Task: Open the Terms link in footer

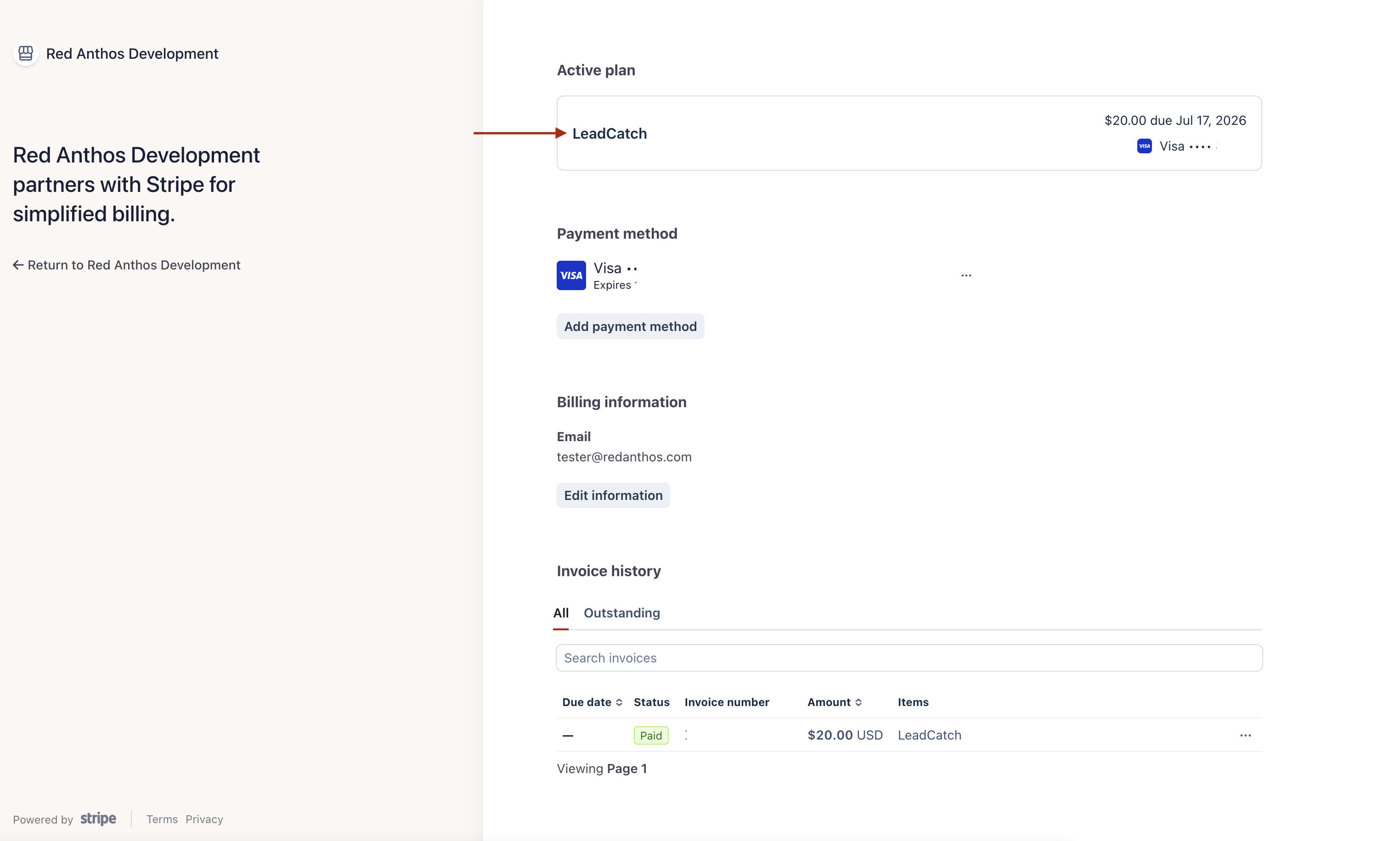Action: tap(162, 819)
